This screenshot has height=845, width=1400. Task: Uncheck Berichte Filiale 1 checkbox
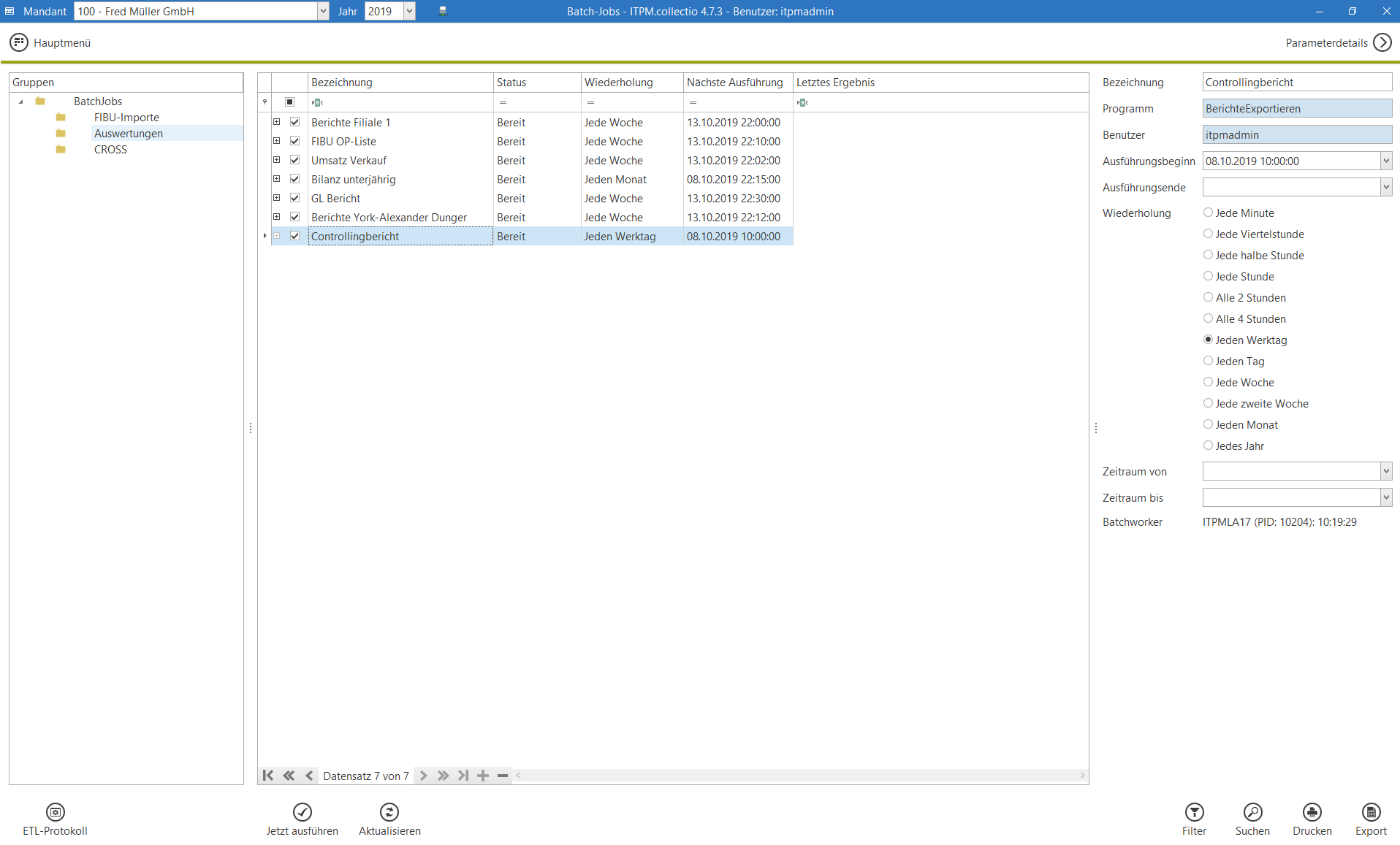[x=295, y=122]
